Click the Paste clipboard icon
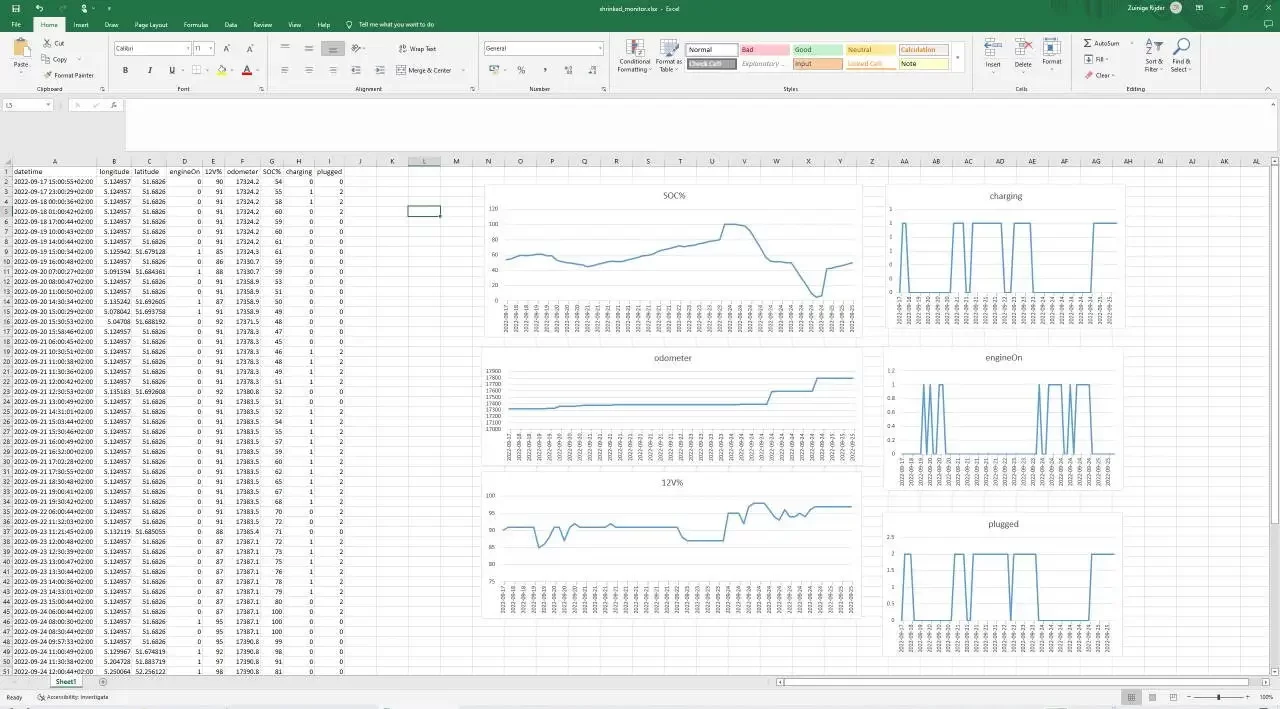This screenshot has width=1280, height=709. point(21,48)
